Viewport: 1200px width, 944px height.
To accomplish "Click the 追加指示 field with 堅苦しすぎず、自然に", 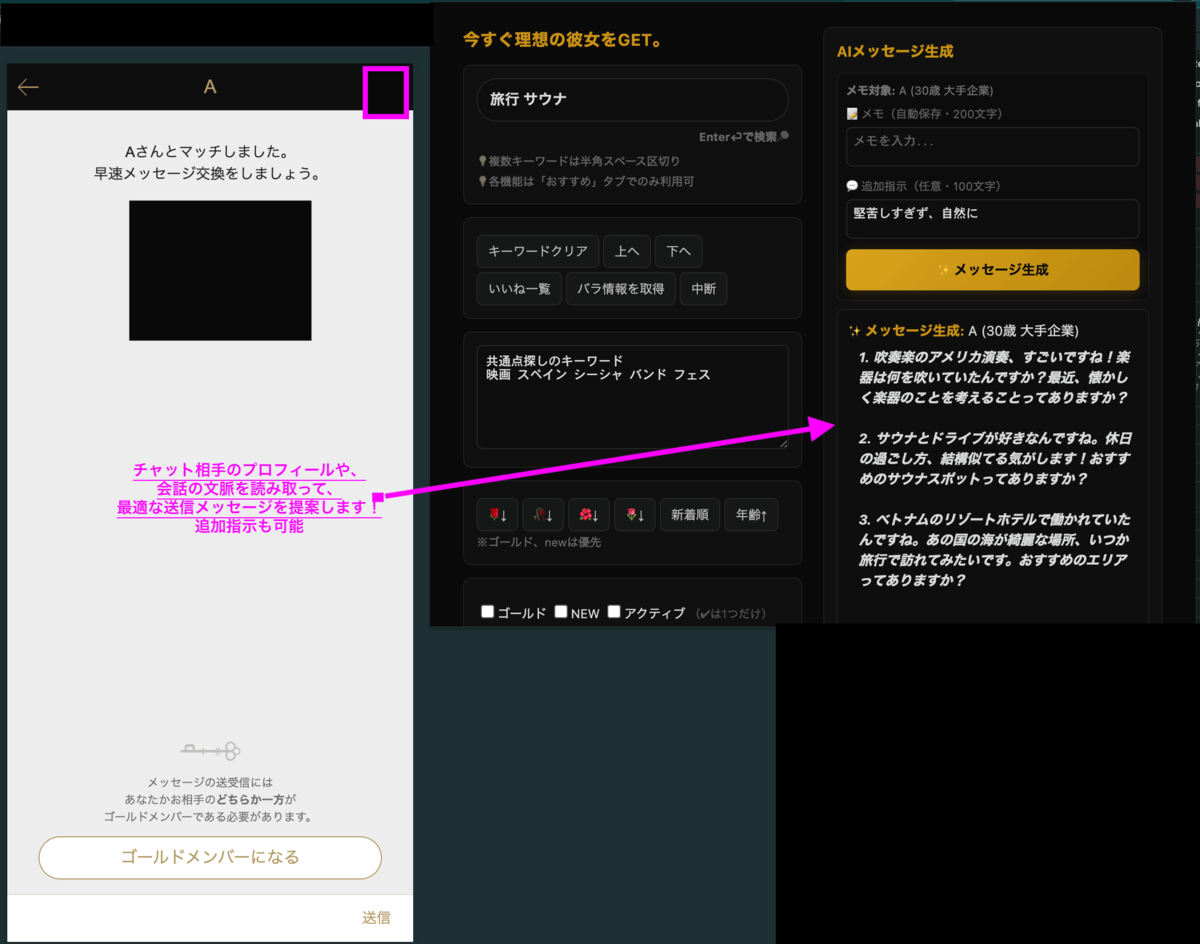I will tap(992, 218).
